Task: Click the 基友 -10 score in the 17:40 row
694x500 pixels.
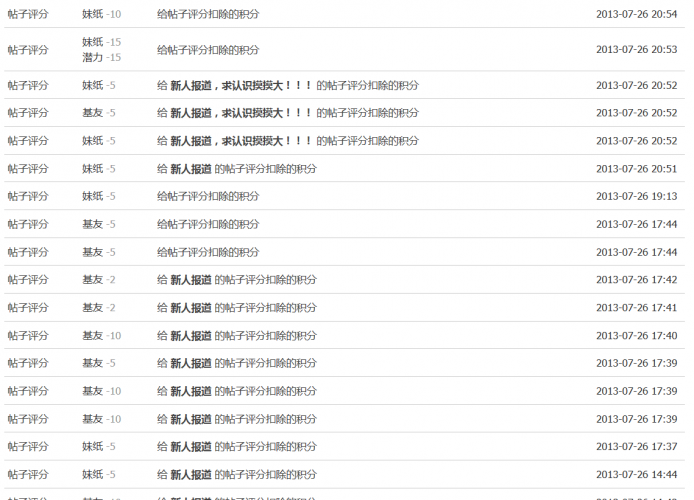Action: point(101,336)
